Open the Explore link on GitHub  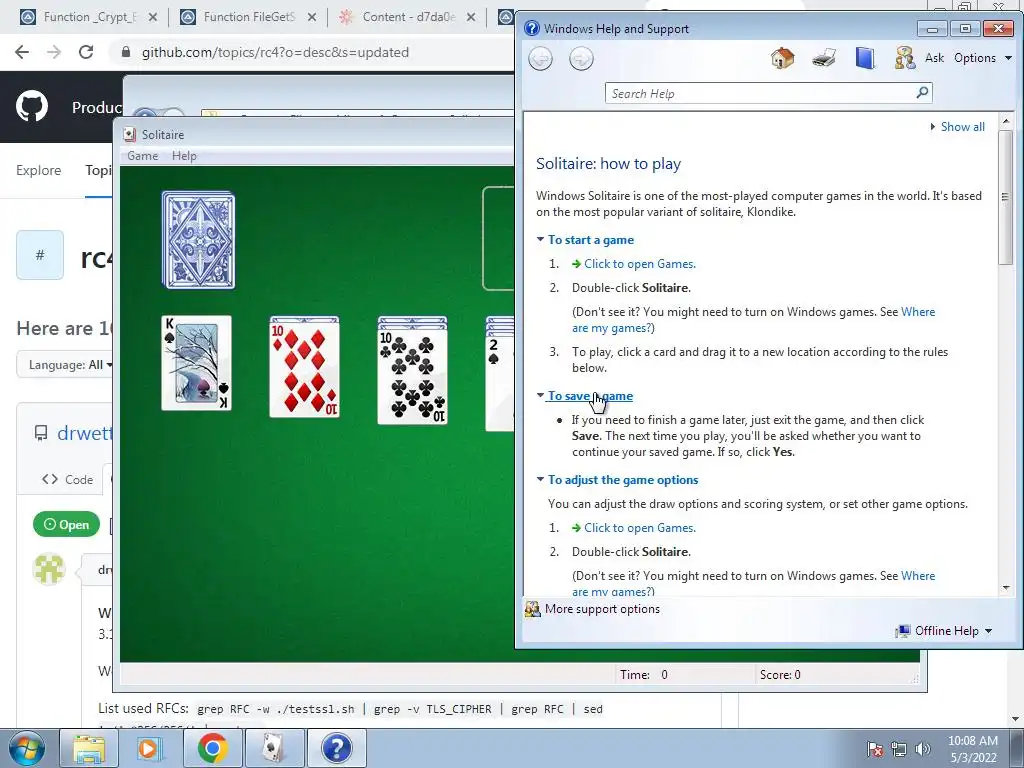(39, 170)
